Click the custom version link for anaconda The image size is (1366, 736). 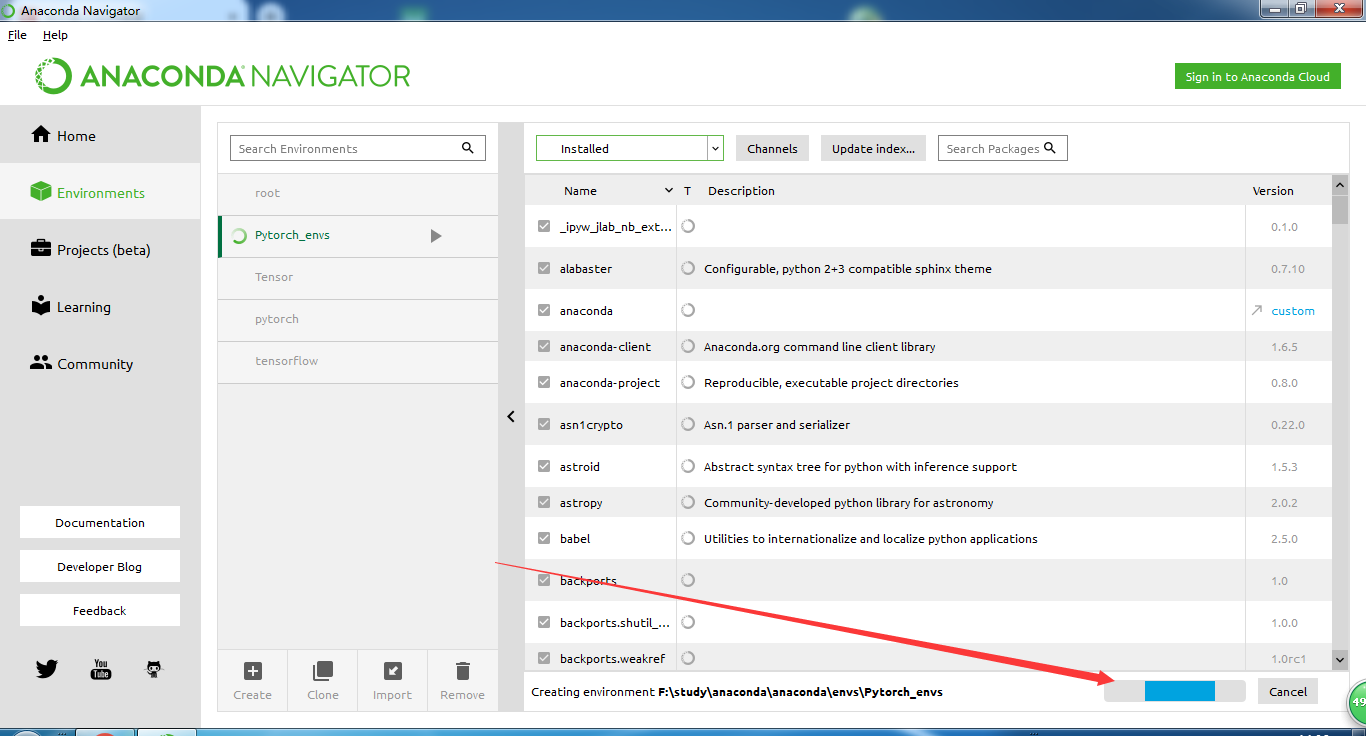[1293, 311]
